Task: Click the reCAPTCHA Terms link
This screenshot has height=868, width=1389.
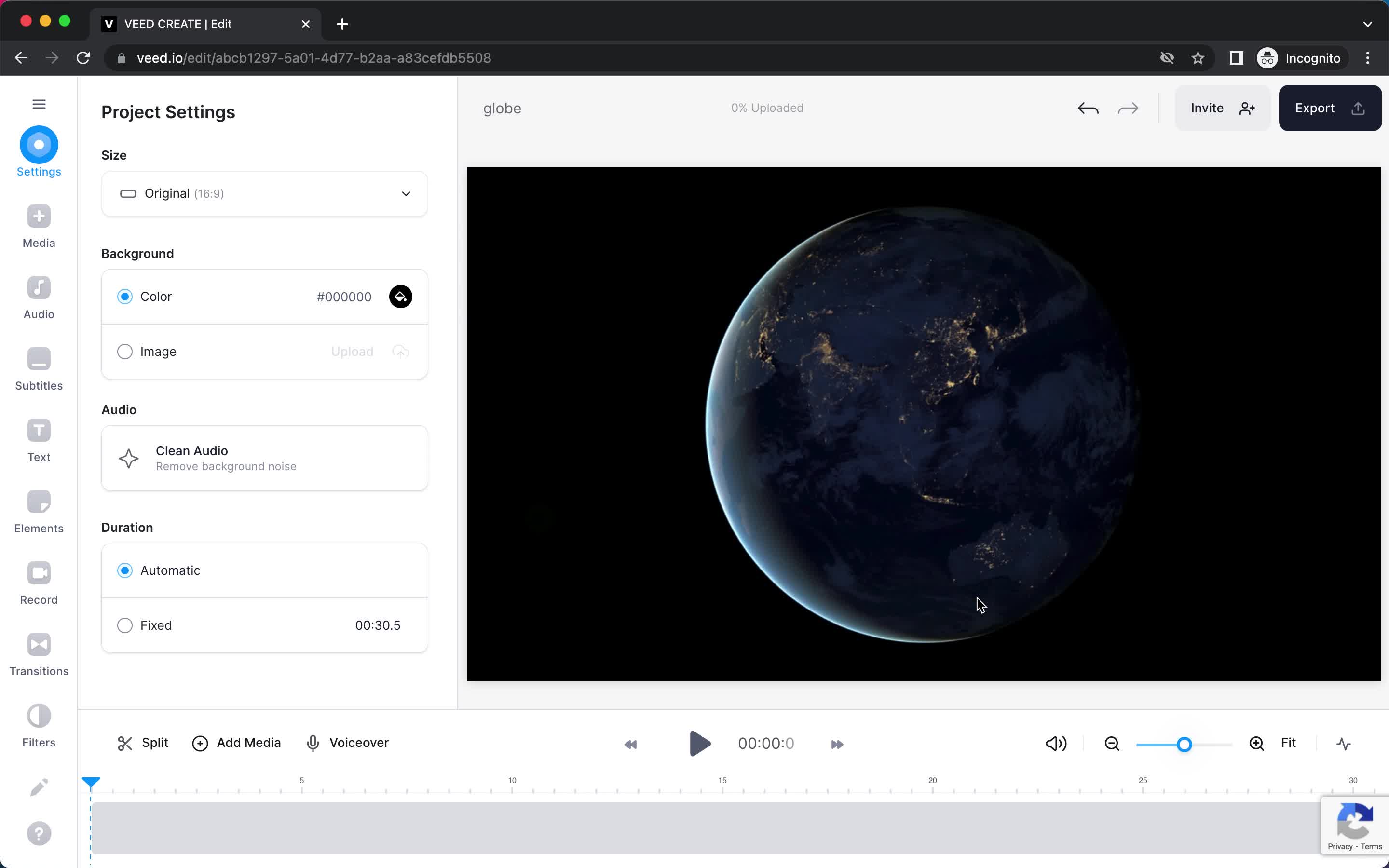Action: click(x=1371, y=846)
